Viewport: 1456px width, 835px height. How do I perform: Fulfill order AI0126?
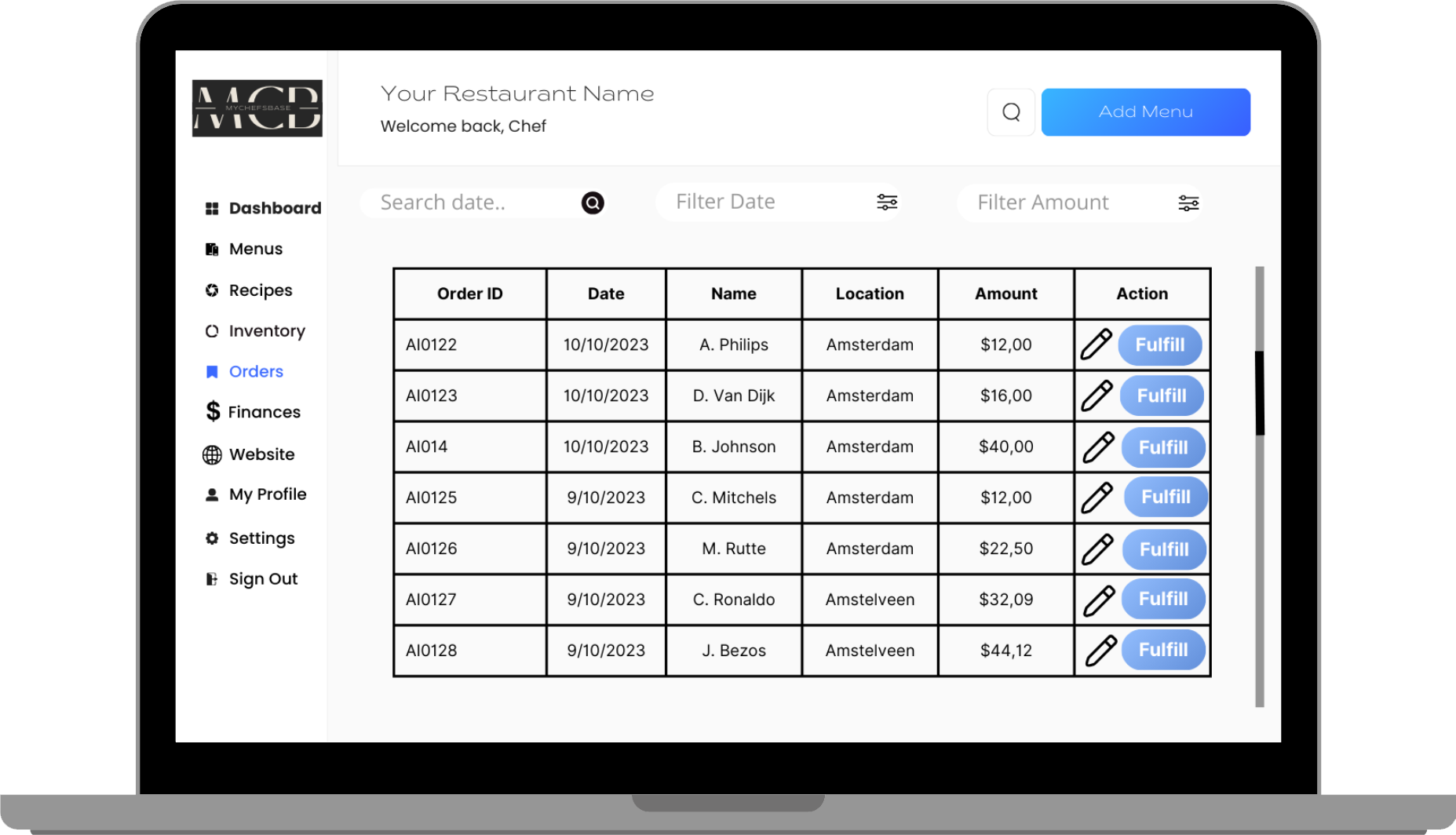[x=1164, y=549]
